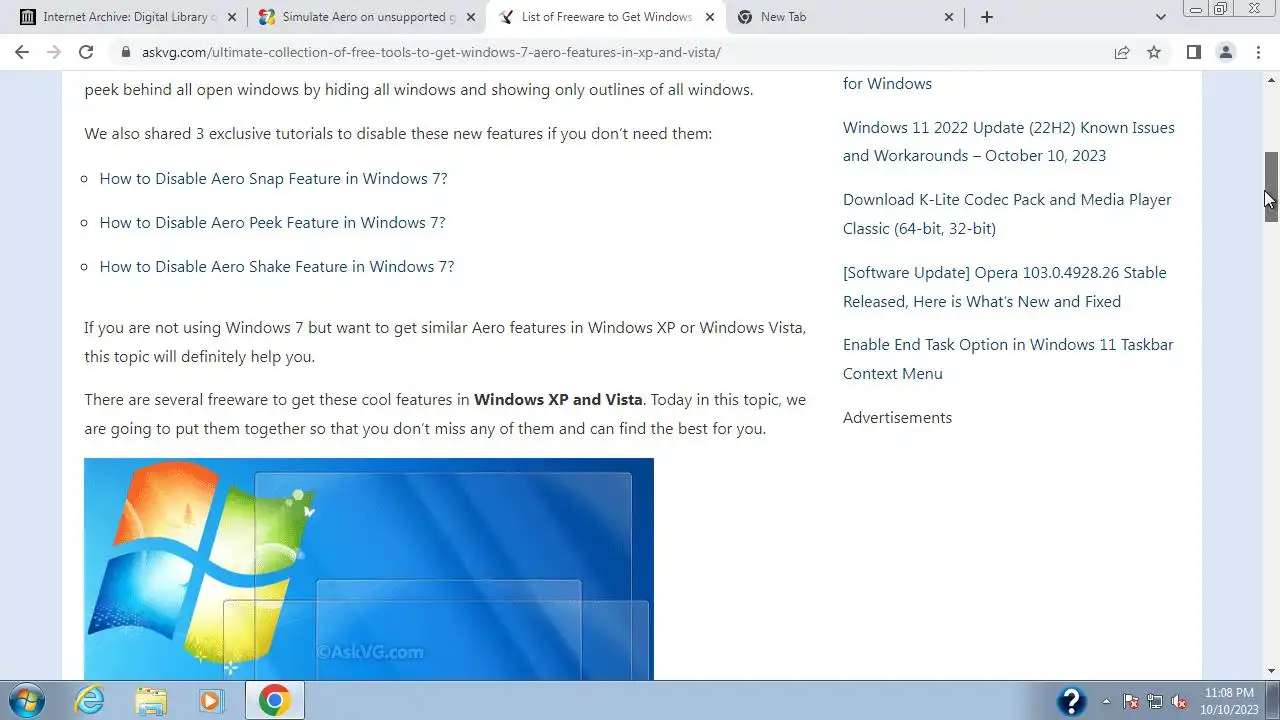Screen dimensions: 1280x720
Task: Open Opera 103.0.4928.26 Stable Released link
Action: tap(1005, 287)
